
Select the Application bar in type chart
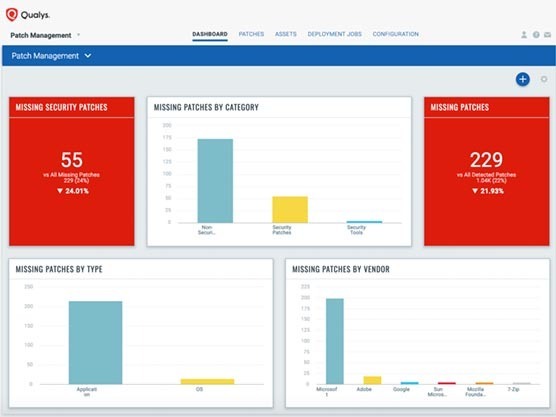[x=95, y=343]
